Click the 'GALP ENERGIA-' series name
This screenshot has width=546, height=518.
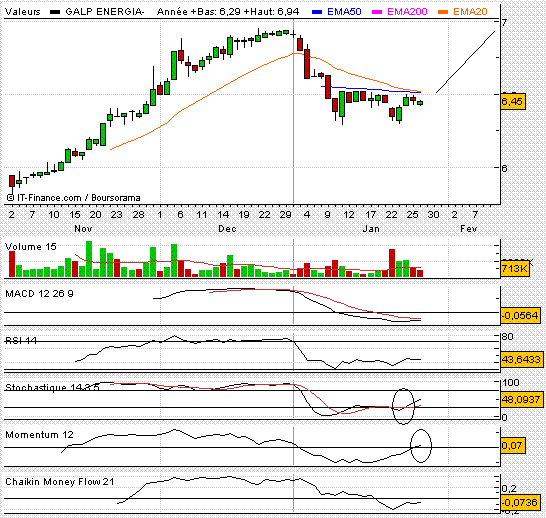click(x=105, y=12)
